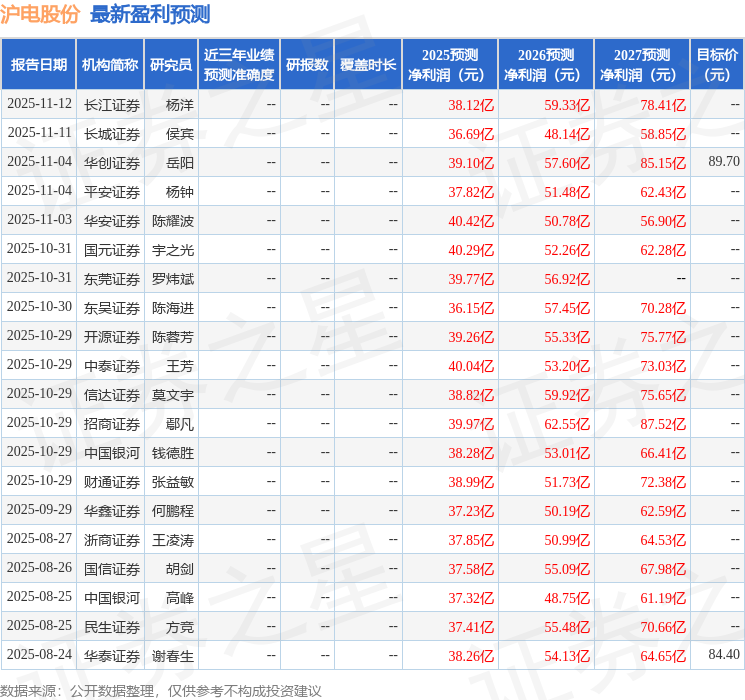Click the 财通证券 institution cell
745x700 pixels.
click(x=112, y=481)
